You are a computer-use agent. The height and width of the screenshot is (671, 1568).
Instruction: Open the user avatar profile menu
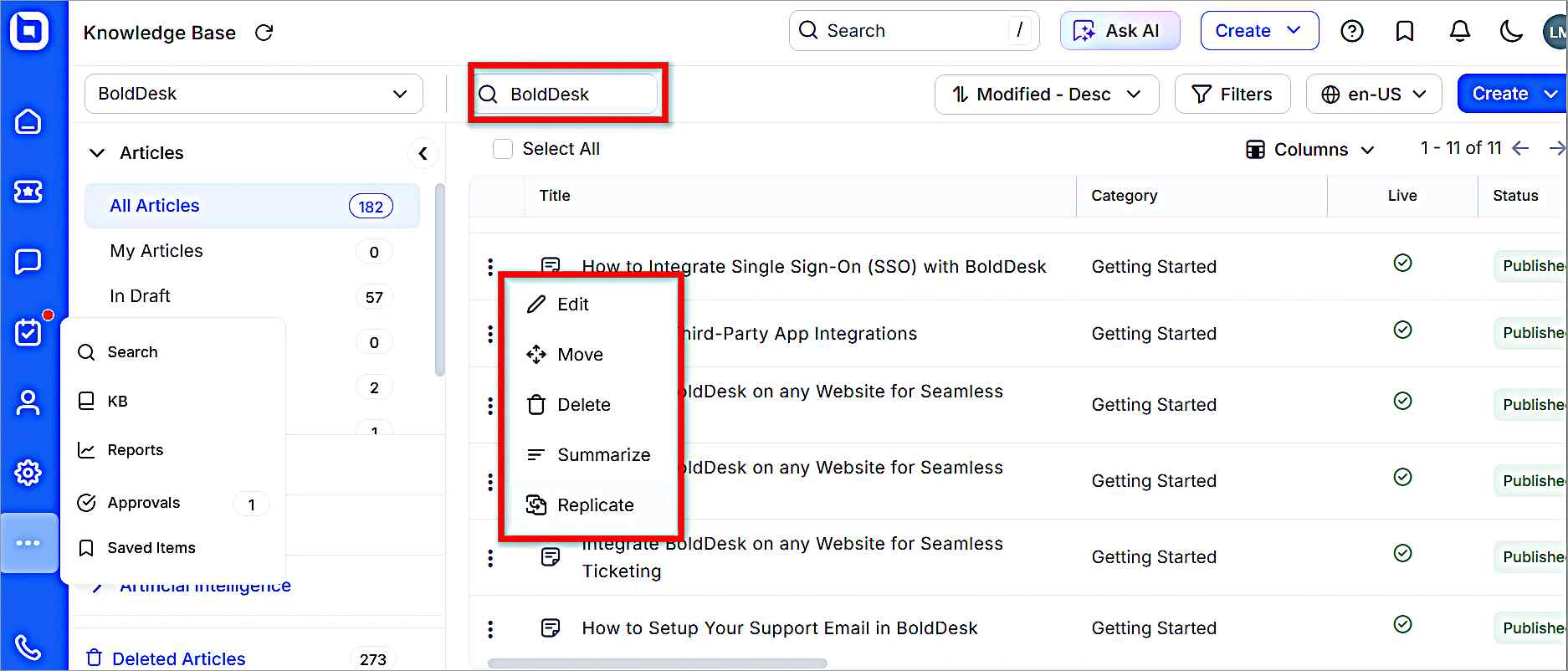pos(1555,32)
